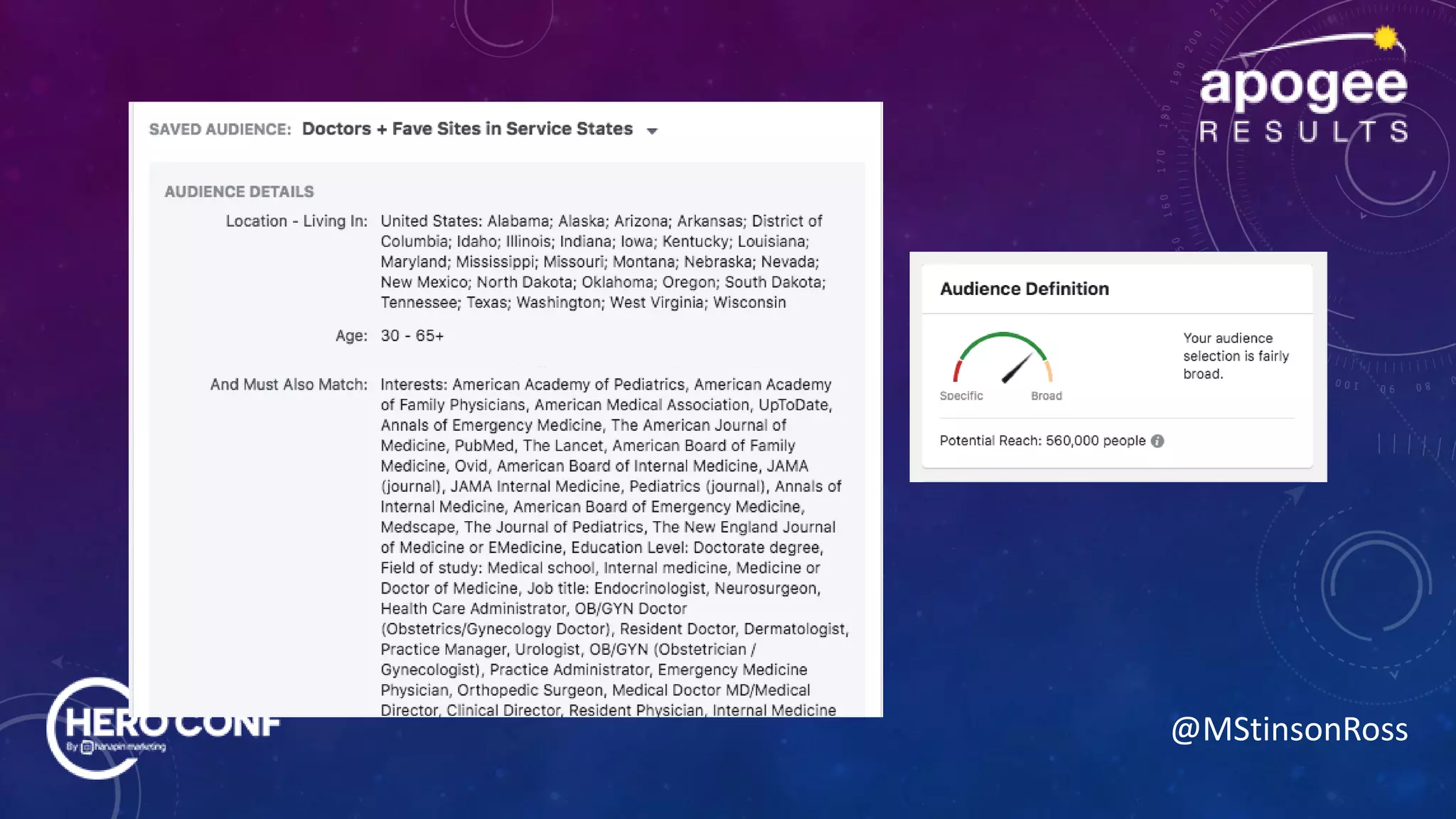Click the United States locations list text
1456x819 pixels.
coord(602,262)
